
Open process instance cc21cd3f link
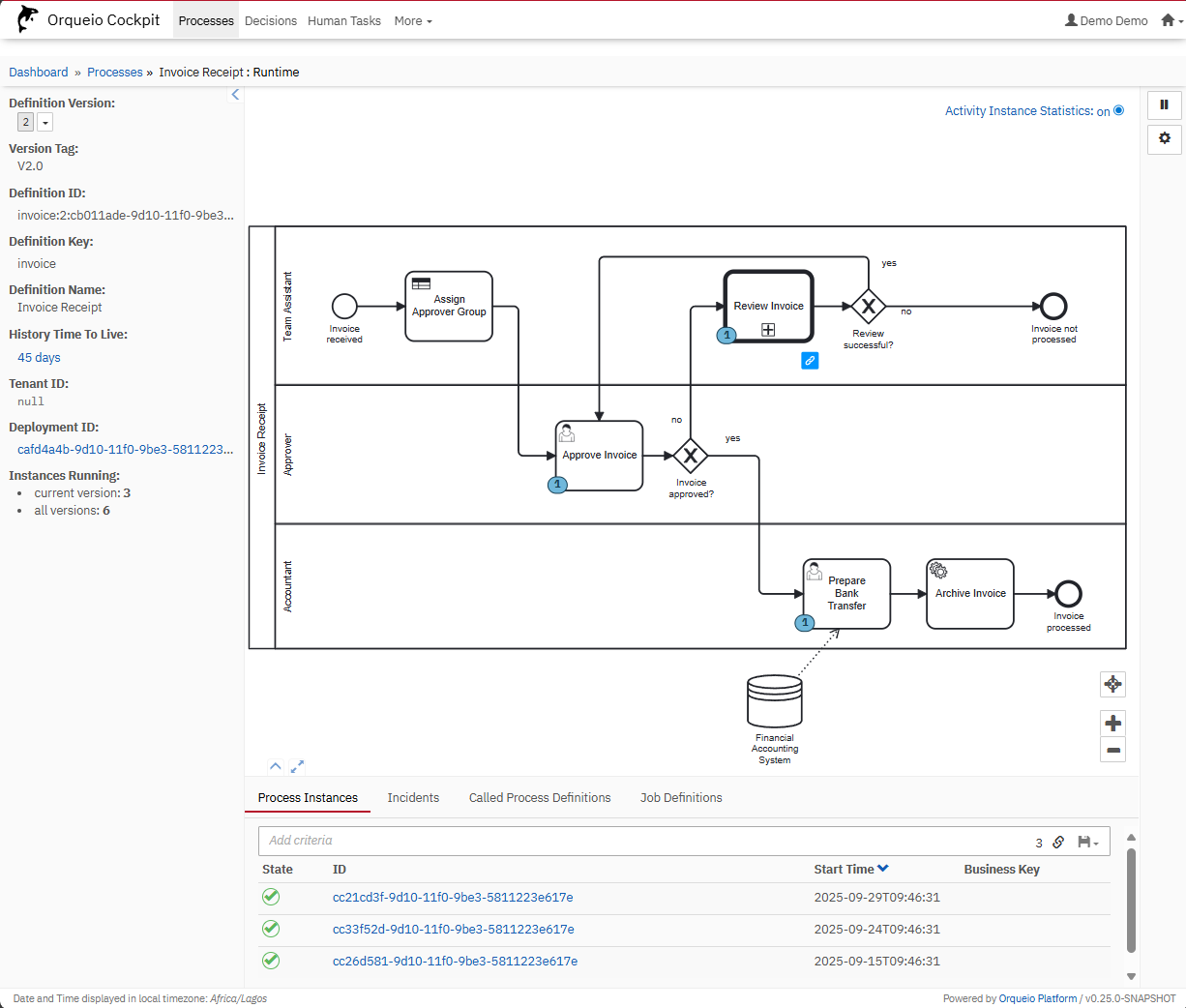pyautogui.click(x=453, y=898)
